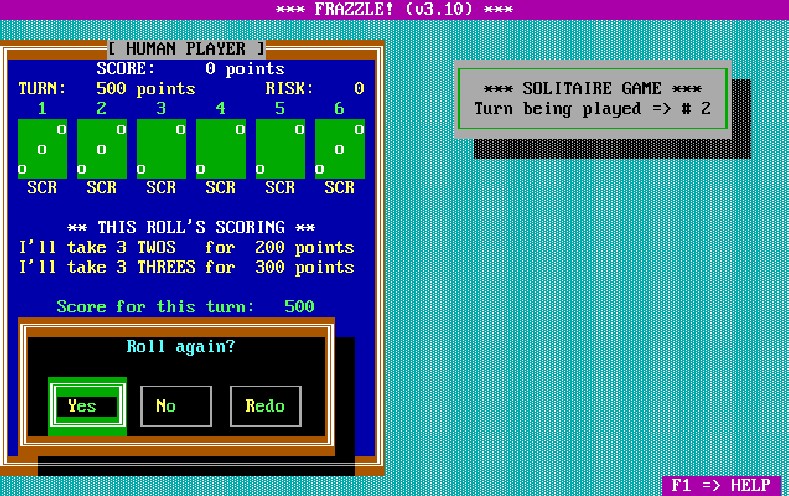Click the first green die

click(43, 149)
